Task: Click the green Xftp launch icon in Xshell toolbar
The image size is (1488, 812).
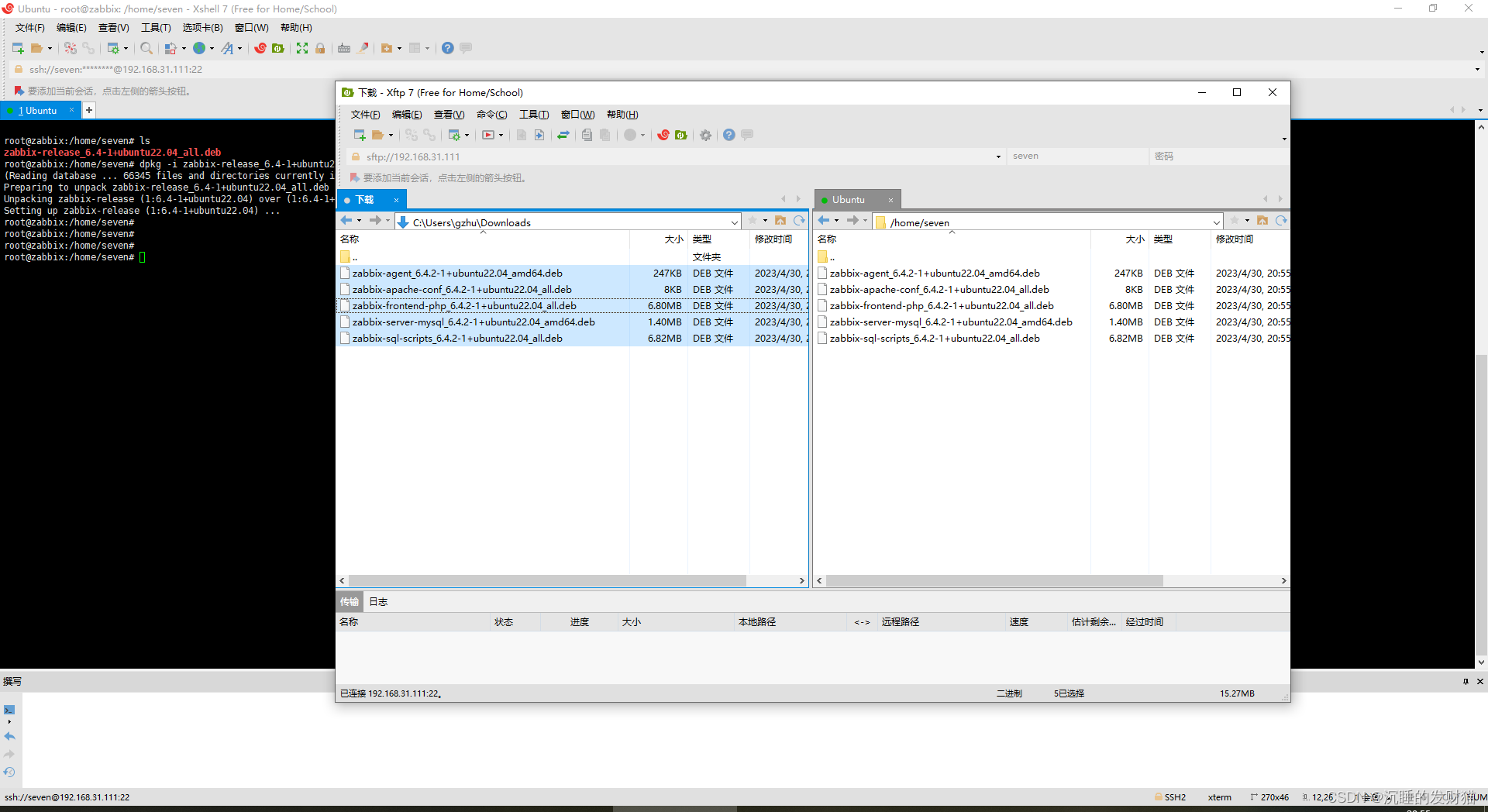Action: 278,48
